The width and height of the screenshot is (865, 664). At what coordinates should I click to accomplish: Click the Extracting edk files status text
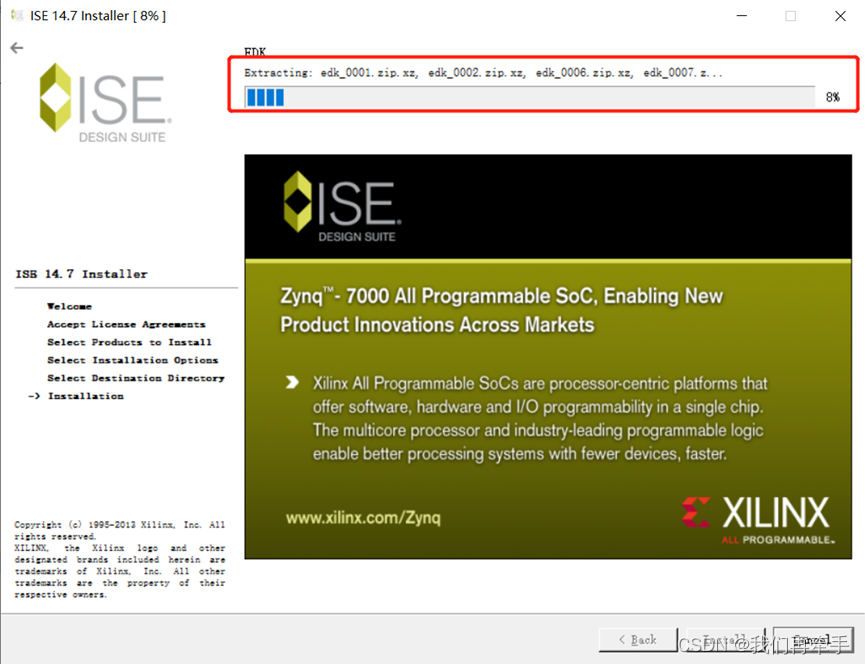(483, 73)
